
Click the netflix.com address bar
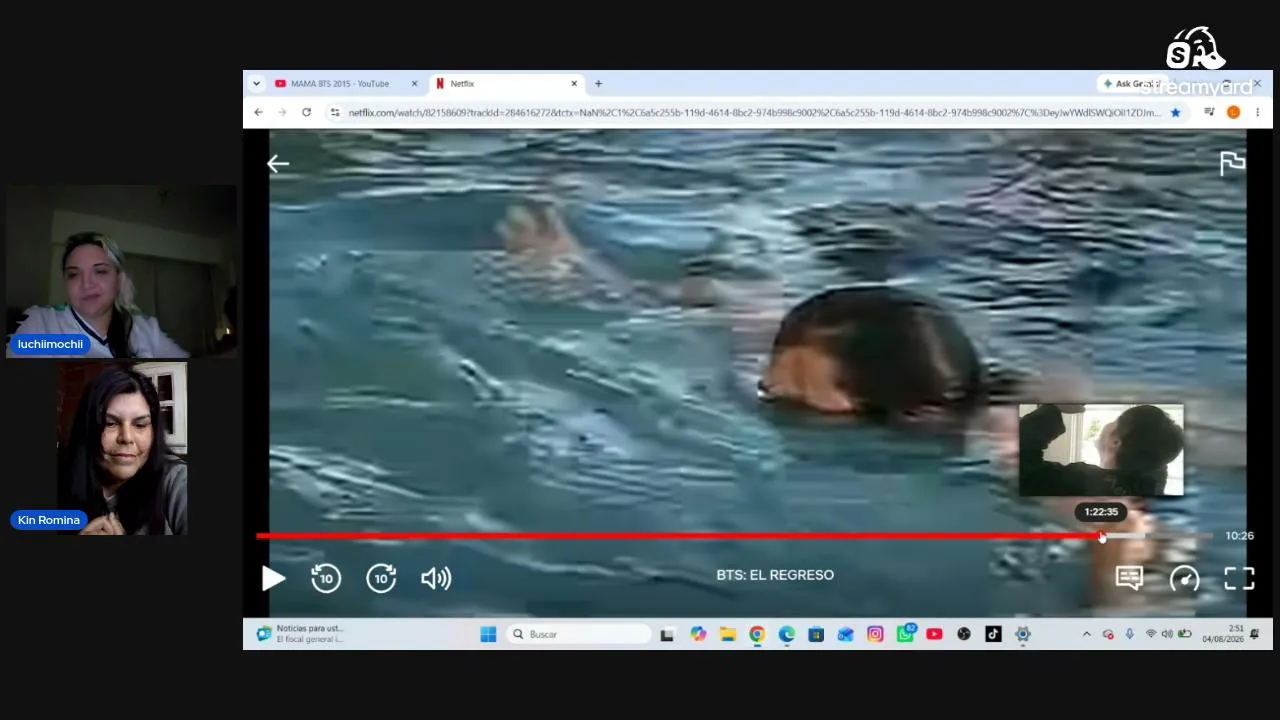tap(755, 112)
